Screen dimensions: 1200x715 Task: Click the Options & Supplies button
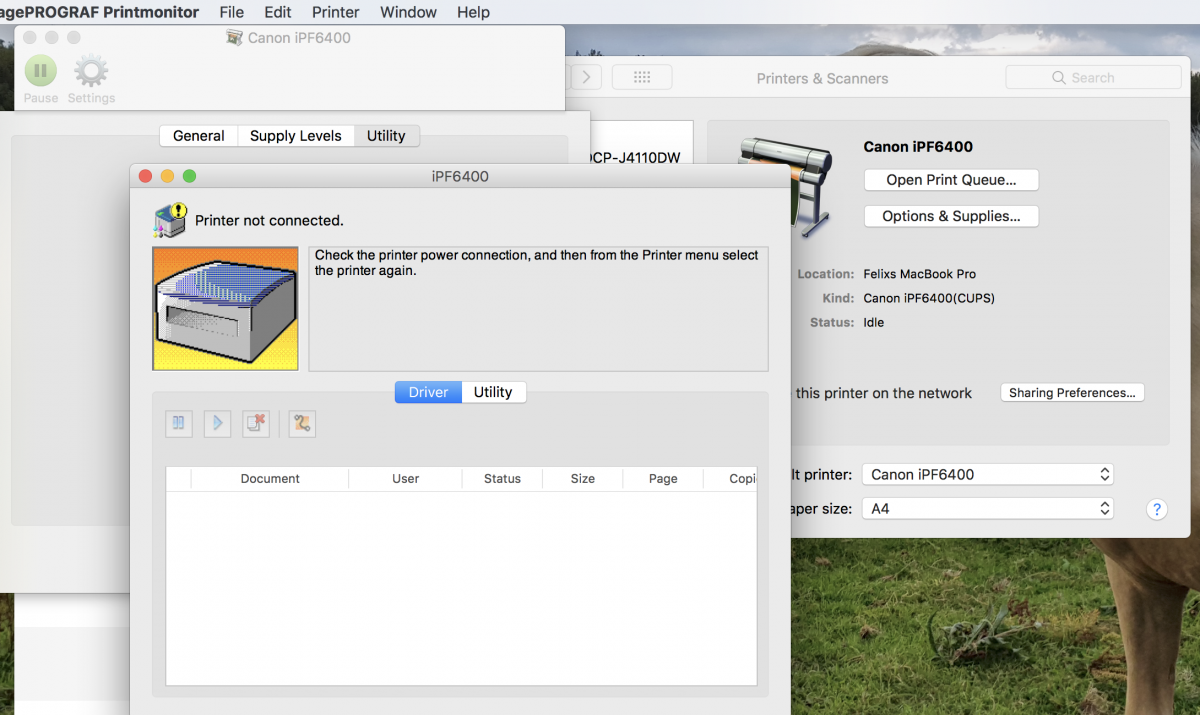tap(951, 216)
